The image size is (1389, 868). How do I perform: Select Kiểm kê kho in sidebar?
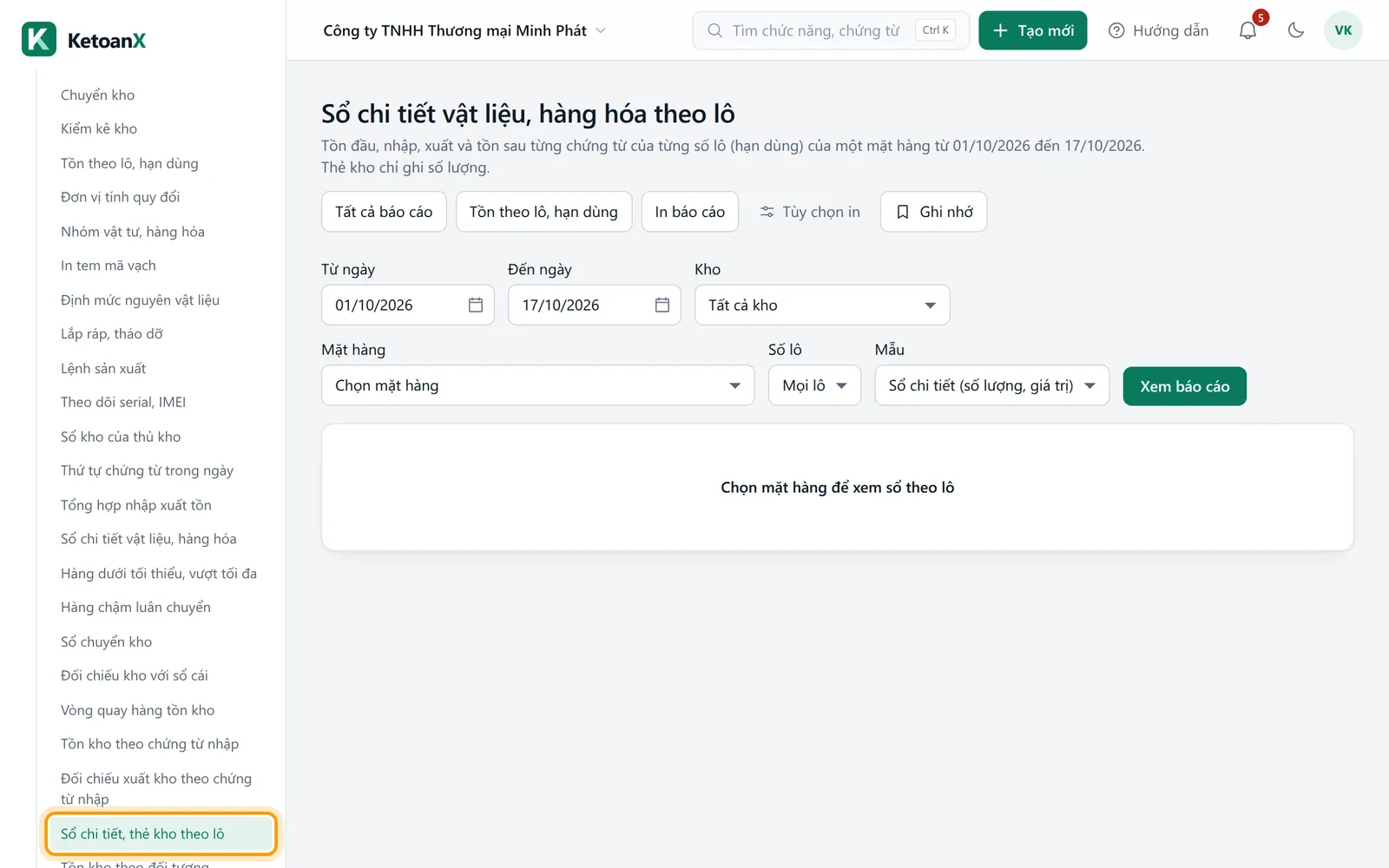pyautogui.click(x=99, y=128)
